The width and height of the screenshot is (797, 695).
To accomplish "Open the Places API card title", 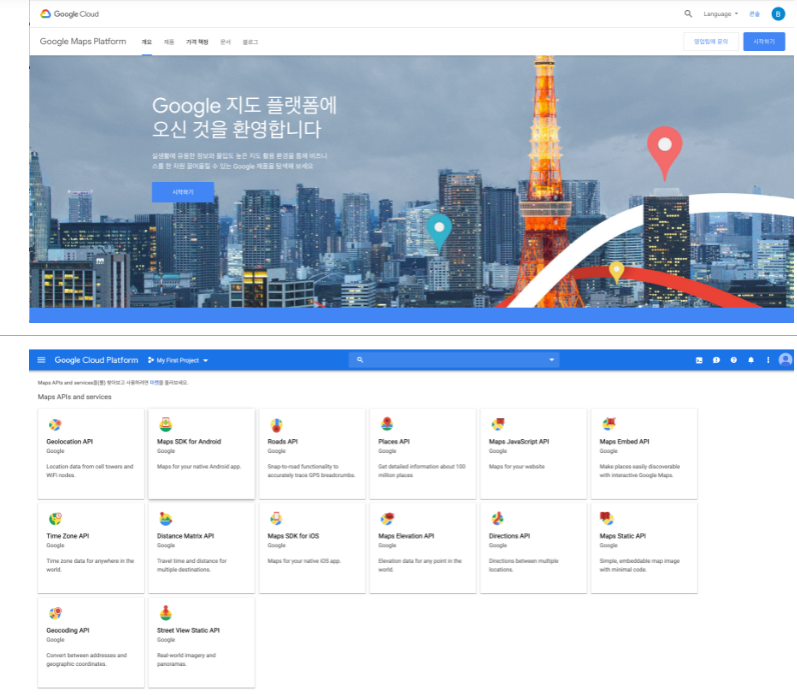I will coord(394,441).
